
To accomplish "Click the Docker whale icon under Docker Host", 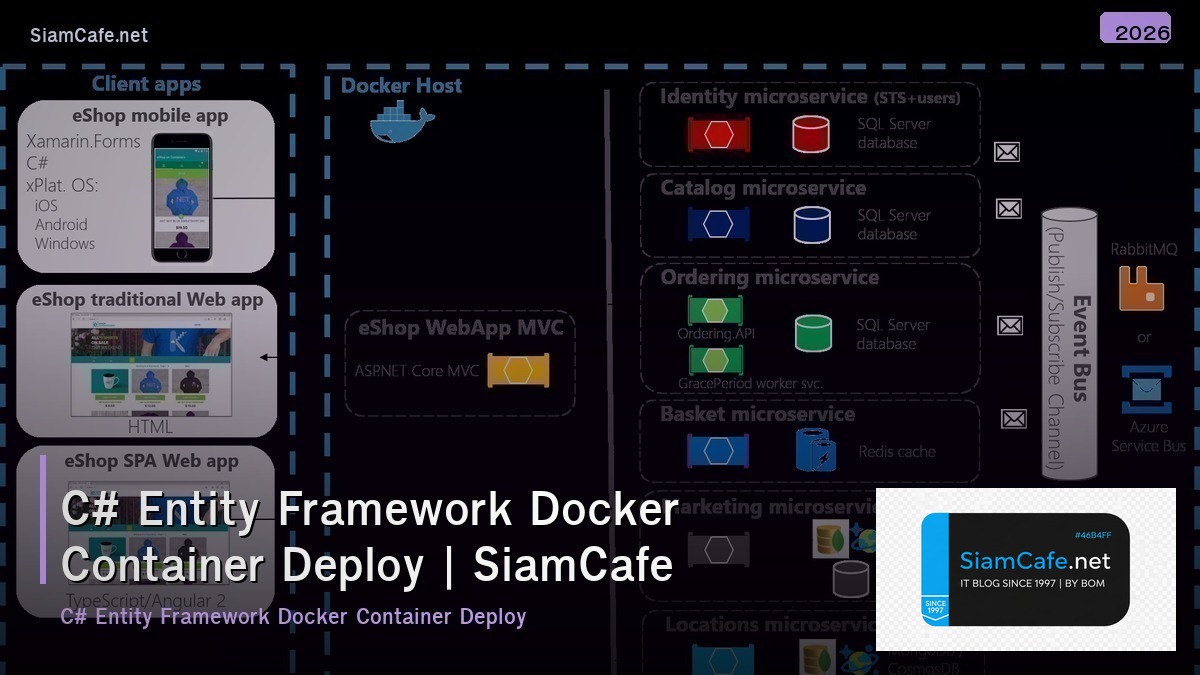I will 398,124.
